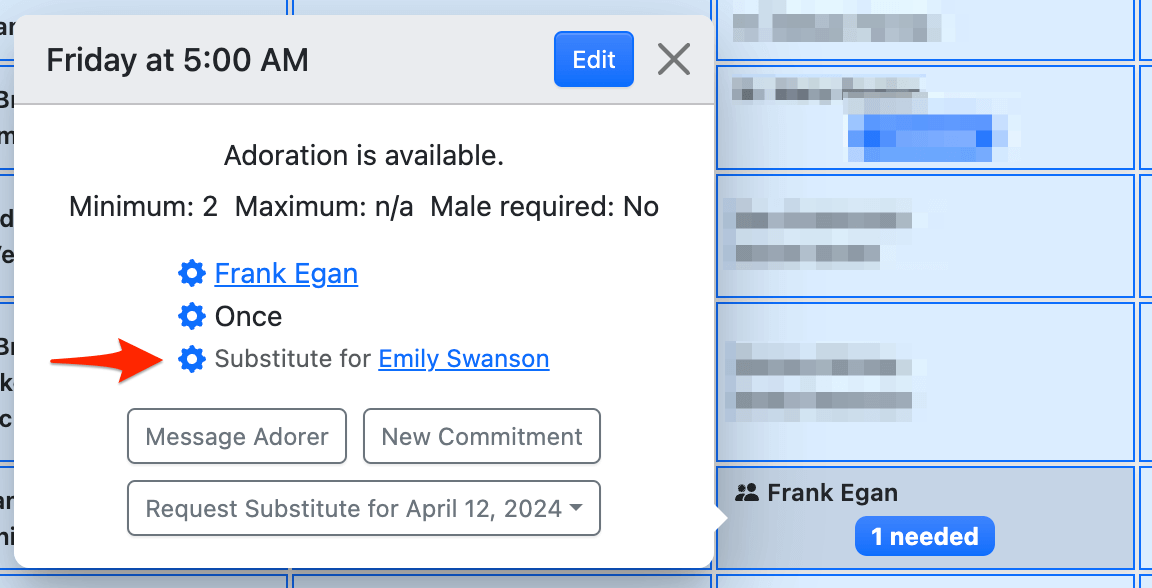
Task: Click the blue "1 needed" badge
Action: coord(924,537)
